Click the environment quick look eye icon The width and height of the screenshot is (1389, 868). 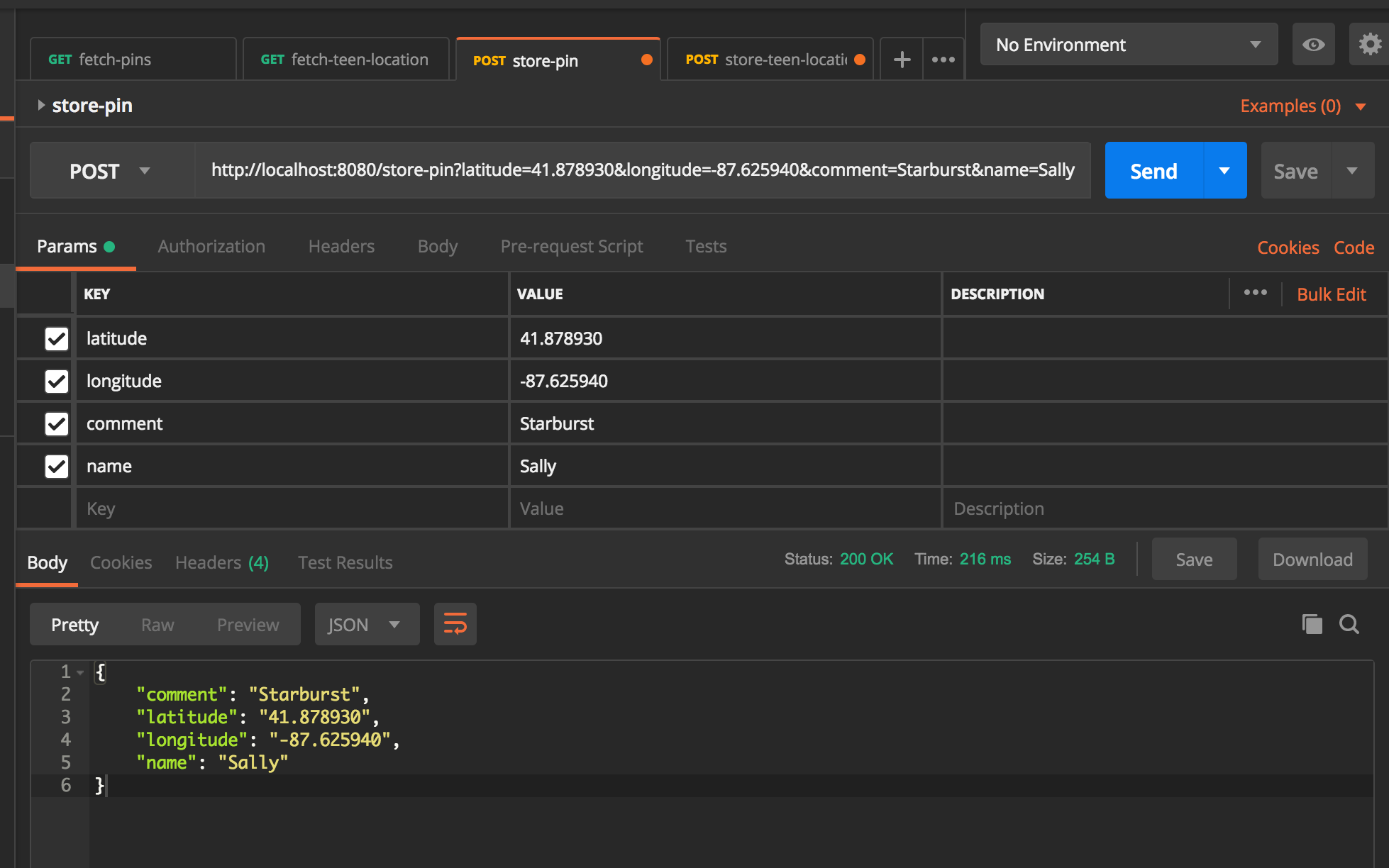(1313, 45)
